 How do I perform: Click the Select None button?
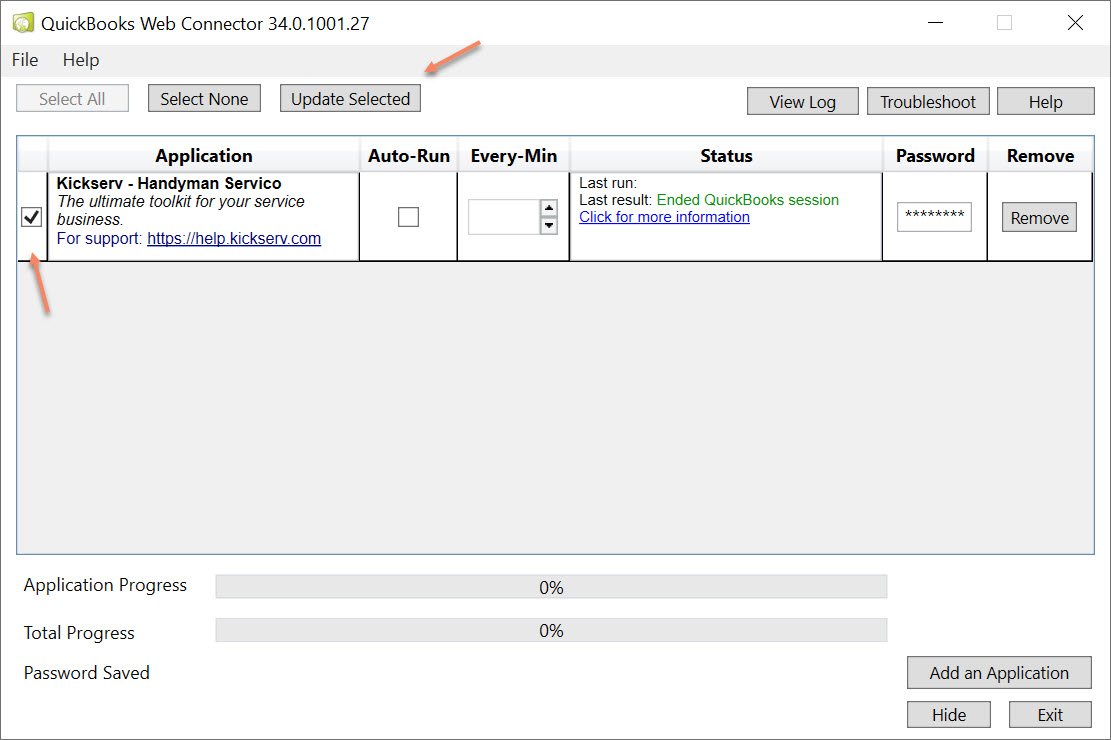pyautogui.click(x=204, y=99)
